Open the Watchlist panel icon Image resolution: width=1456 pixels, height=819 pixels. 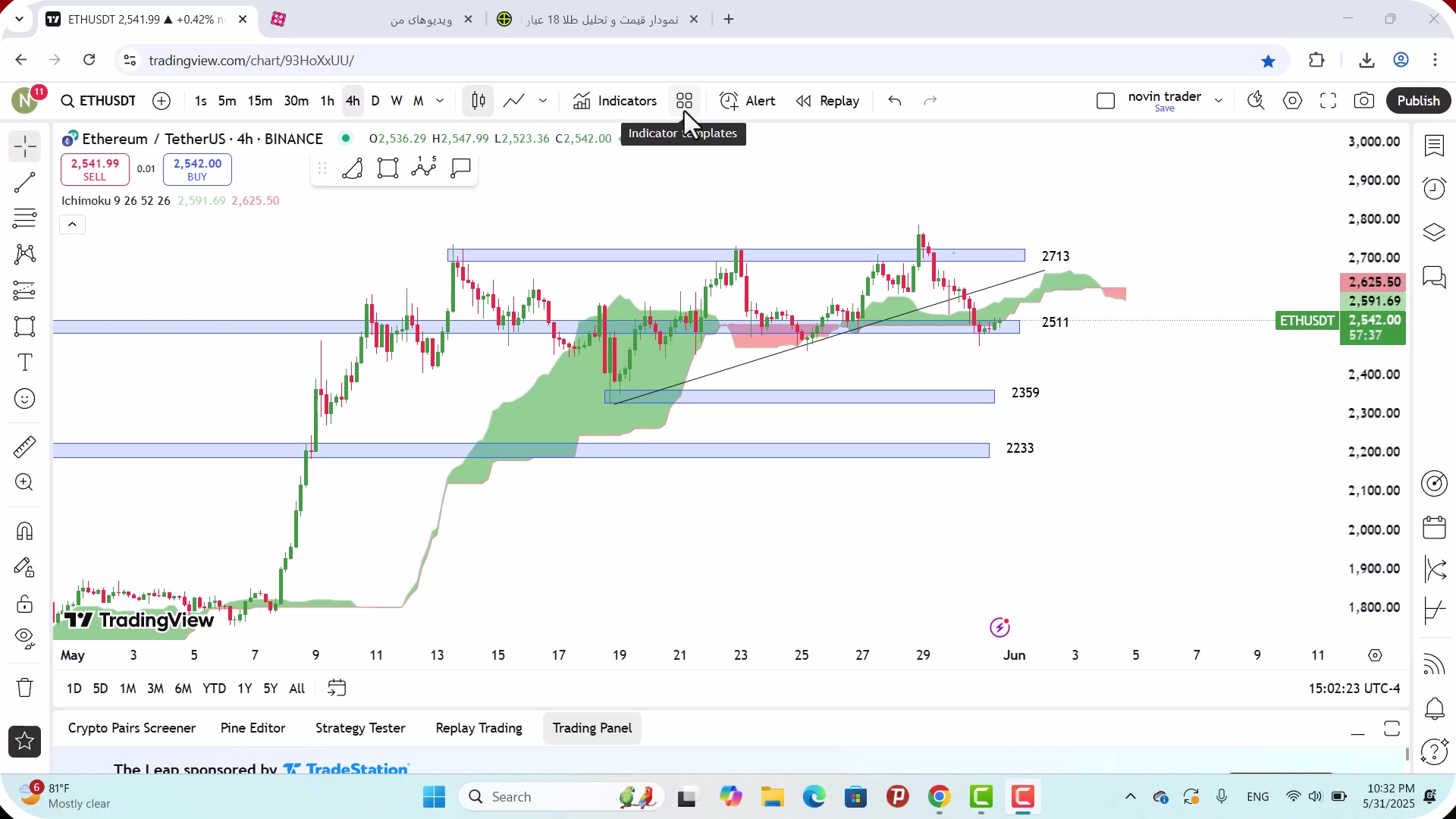pyautogui.click(x=1434, y=146)
